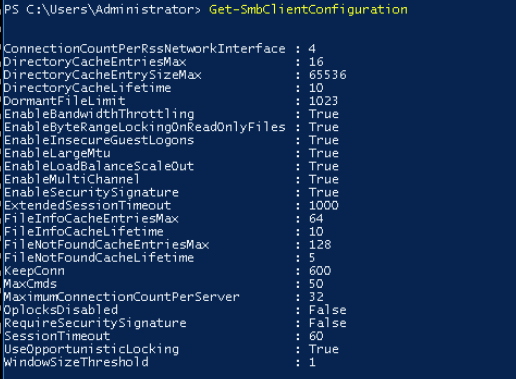This screenshot has width=516, height=379.
Task: Click the FileInfoCacheEntriesMax value 64
Action: [316, 219]
